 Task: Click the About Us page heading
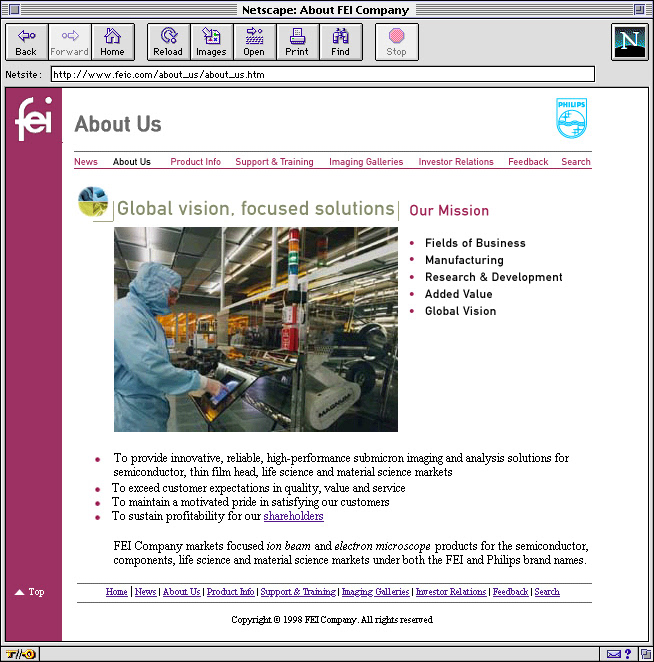(118, 124)
